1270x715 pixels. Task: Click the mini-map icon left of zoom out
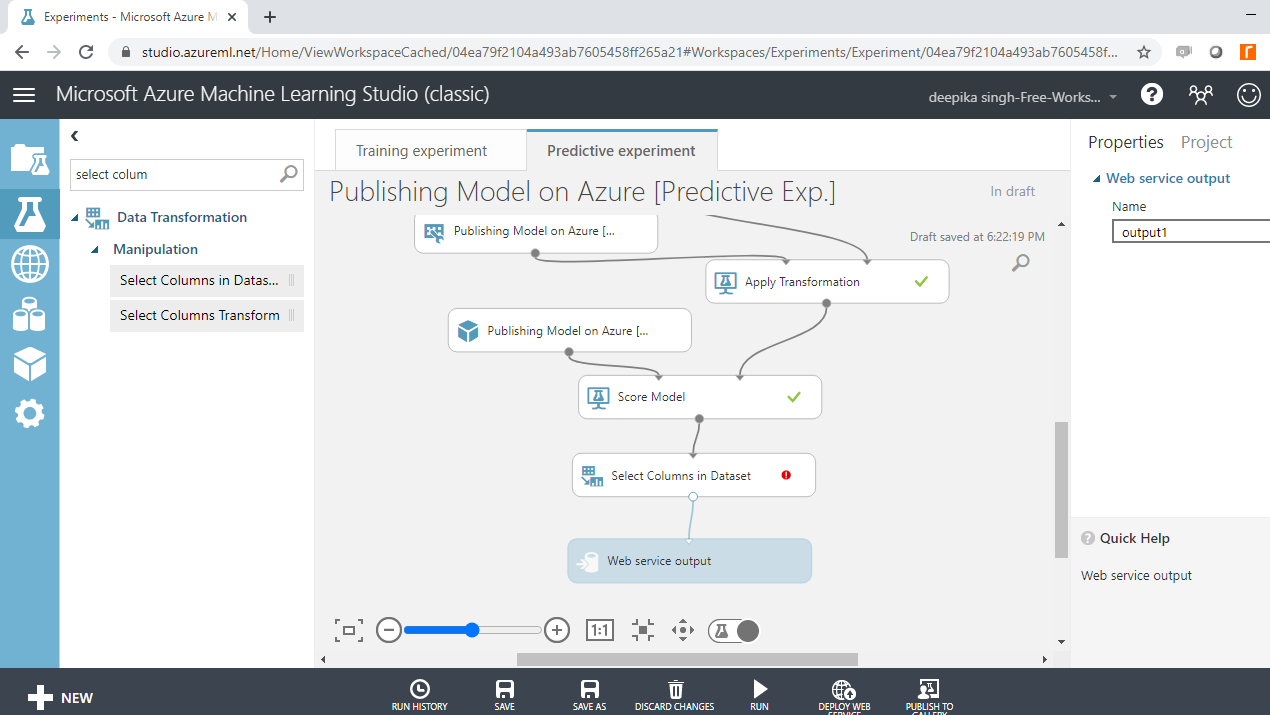(348, 630)
